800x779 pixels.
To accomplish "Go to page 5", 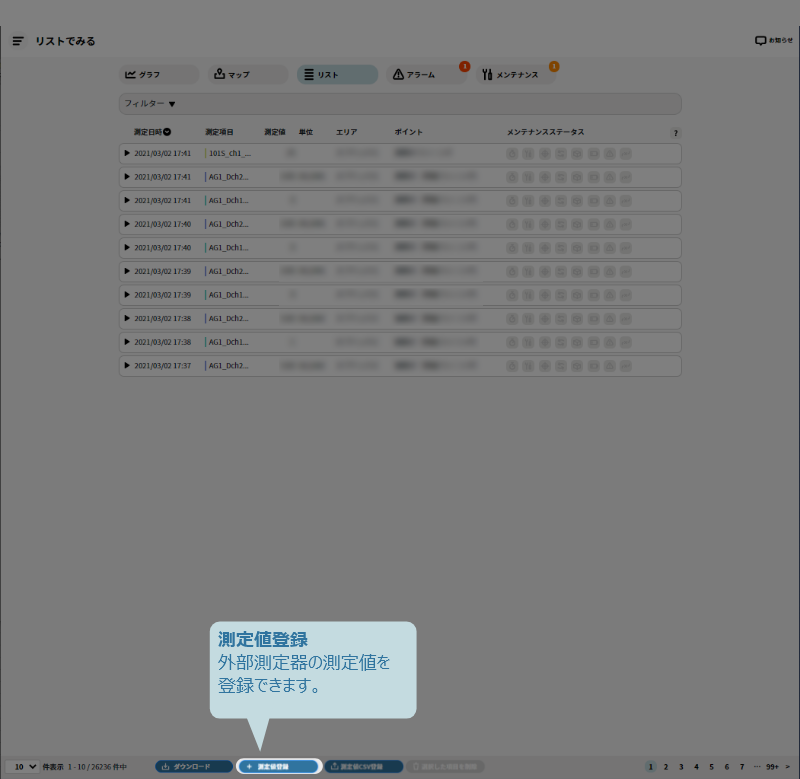I will 712,767.
